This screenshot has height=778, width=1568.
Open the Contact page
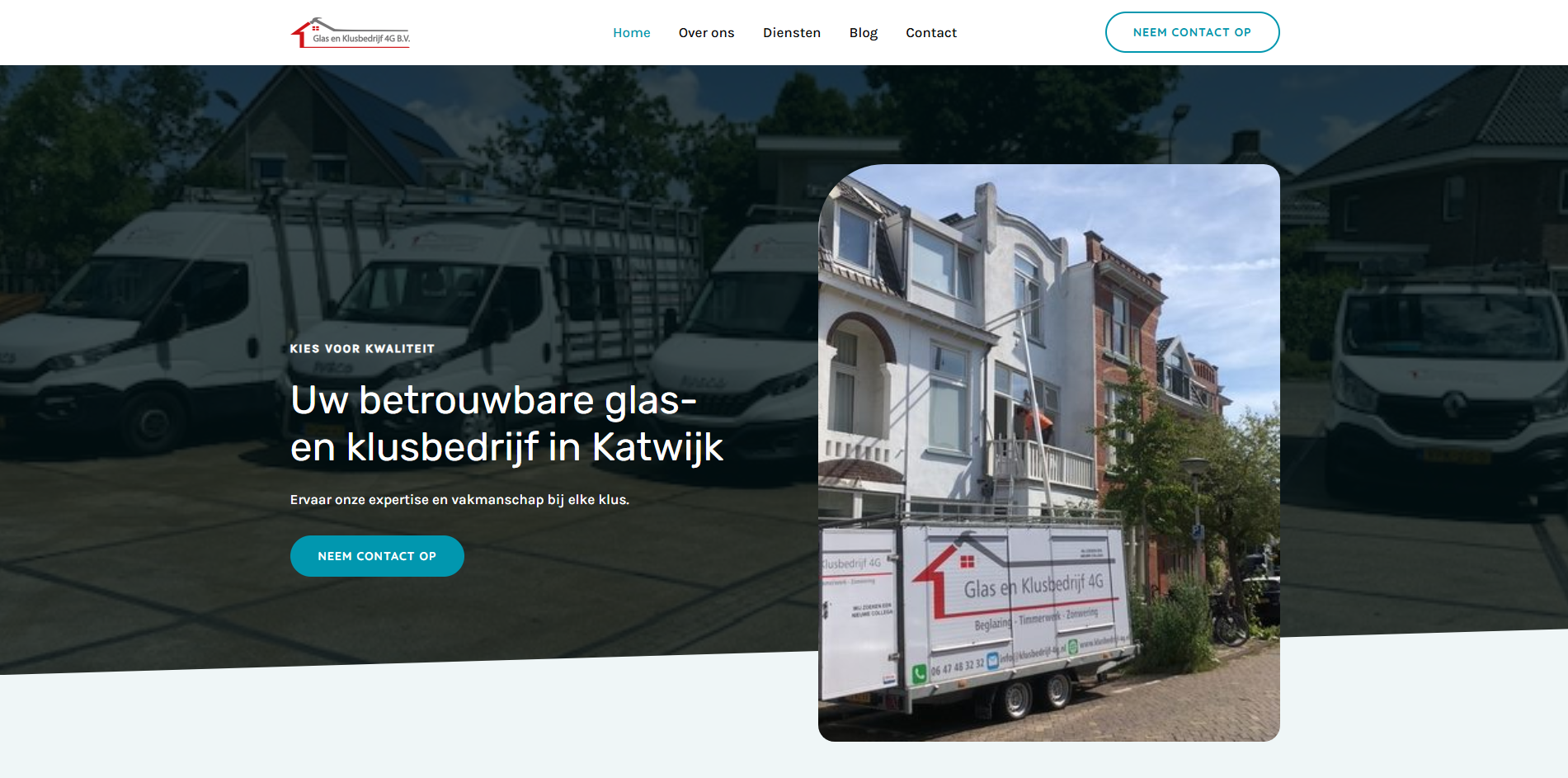(x=931, y=33)
